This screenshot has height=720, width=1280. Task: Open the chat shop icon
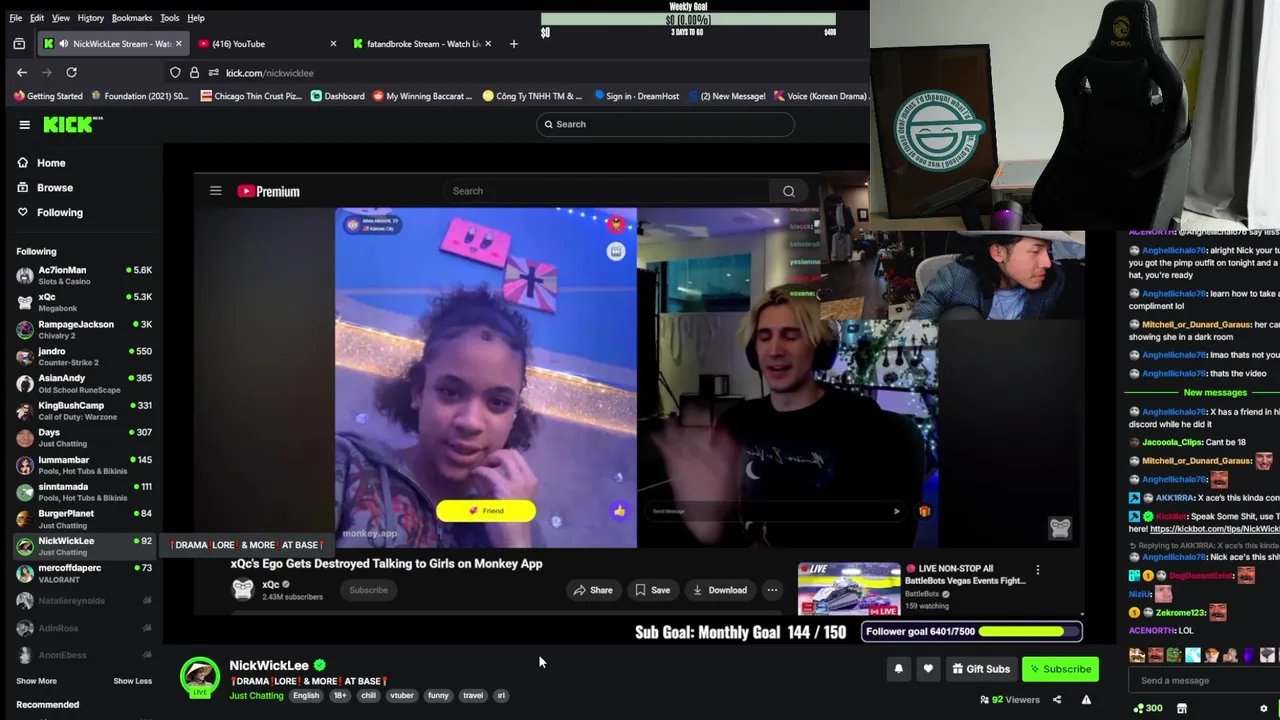coord(1182,708)
